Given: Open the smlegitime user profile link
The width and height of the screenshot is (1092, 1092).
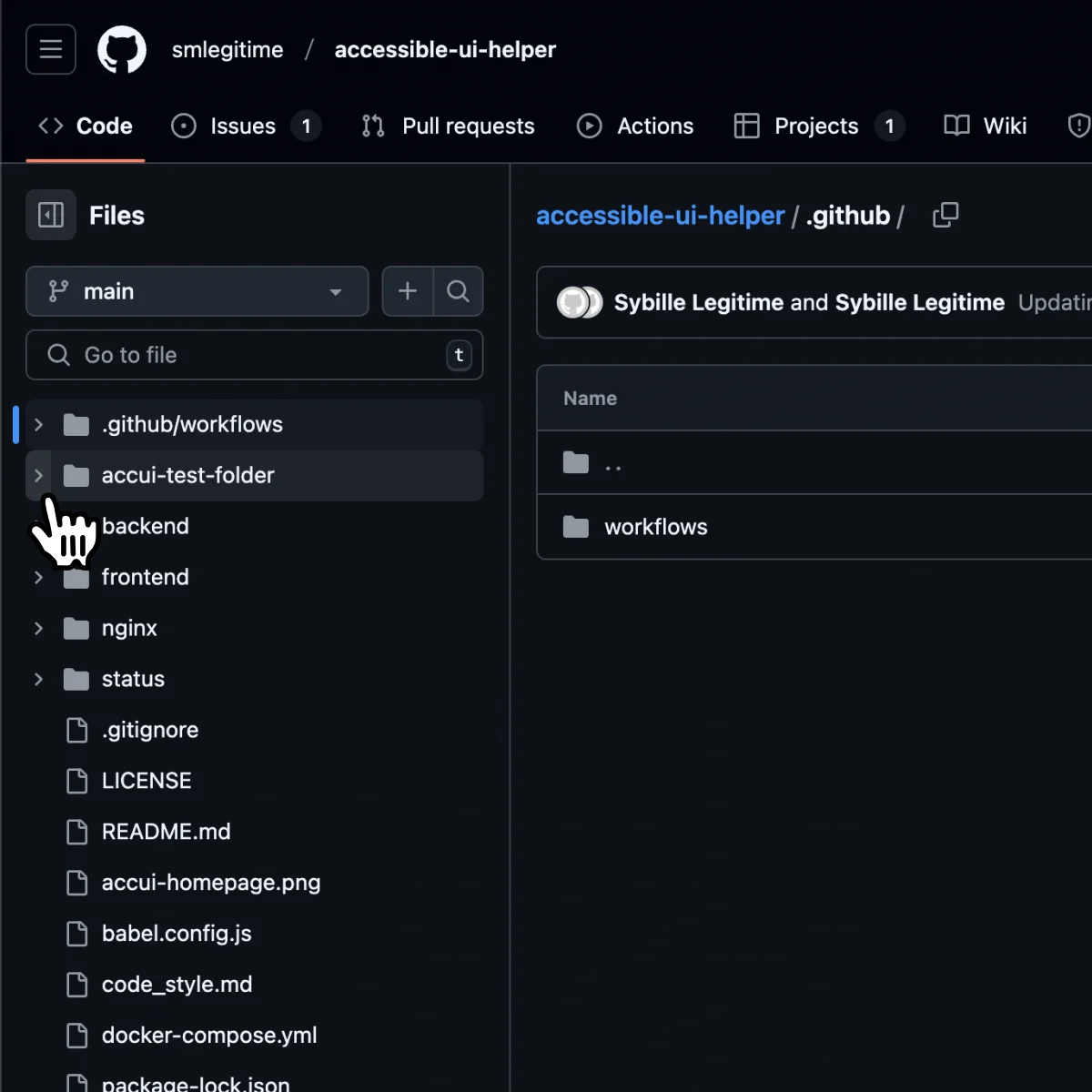Looking at the screenshot, I should (x=227, y=49).
